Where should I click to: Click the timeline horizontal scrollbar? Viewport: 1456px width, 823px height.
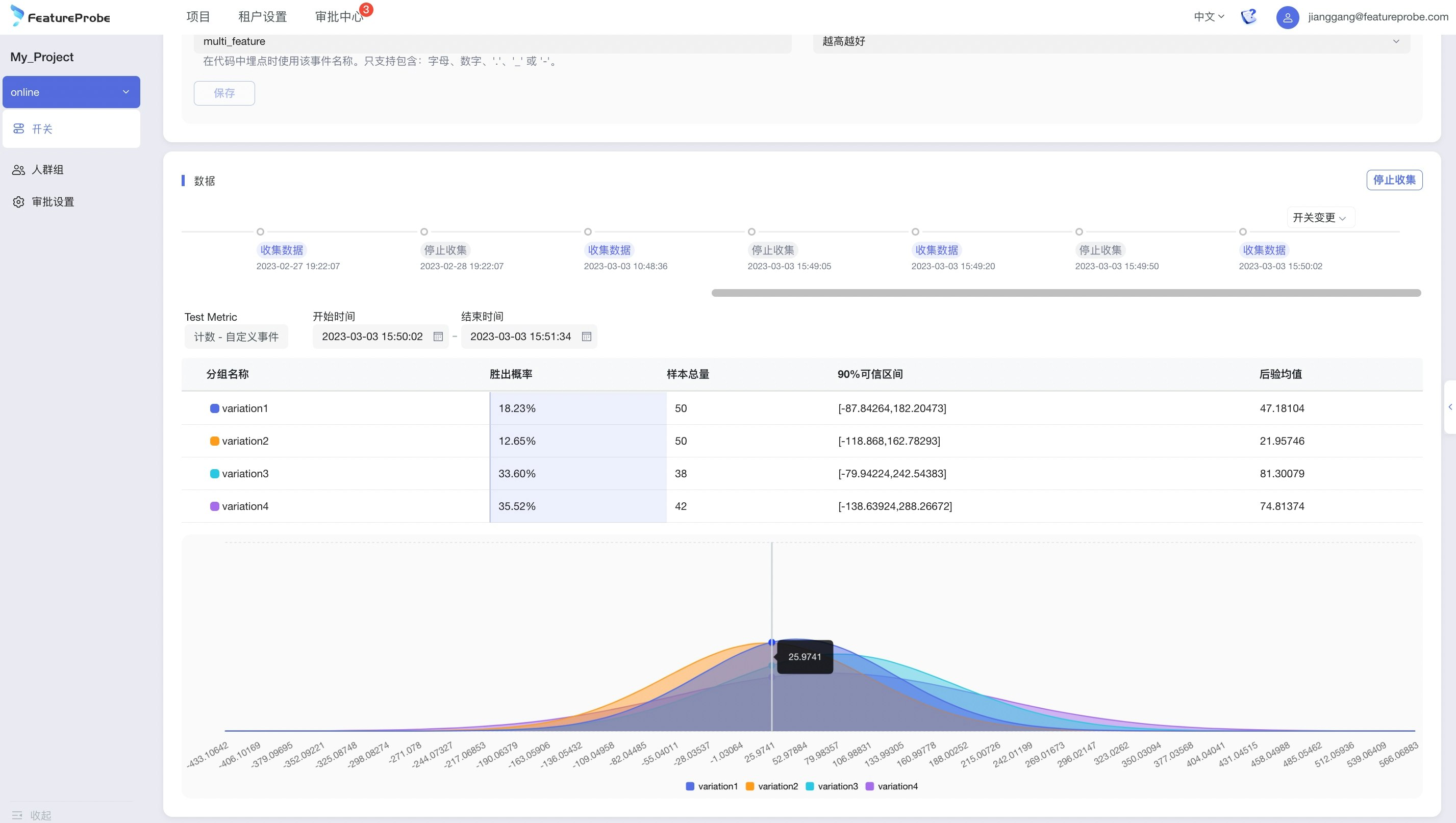(1066, 293)
